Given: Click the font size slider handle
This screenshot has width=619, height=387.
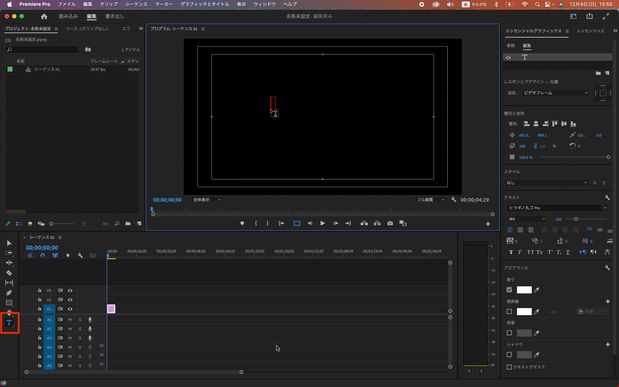Looking at the screenshot, I should pos(576,219).
